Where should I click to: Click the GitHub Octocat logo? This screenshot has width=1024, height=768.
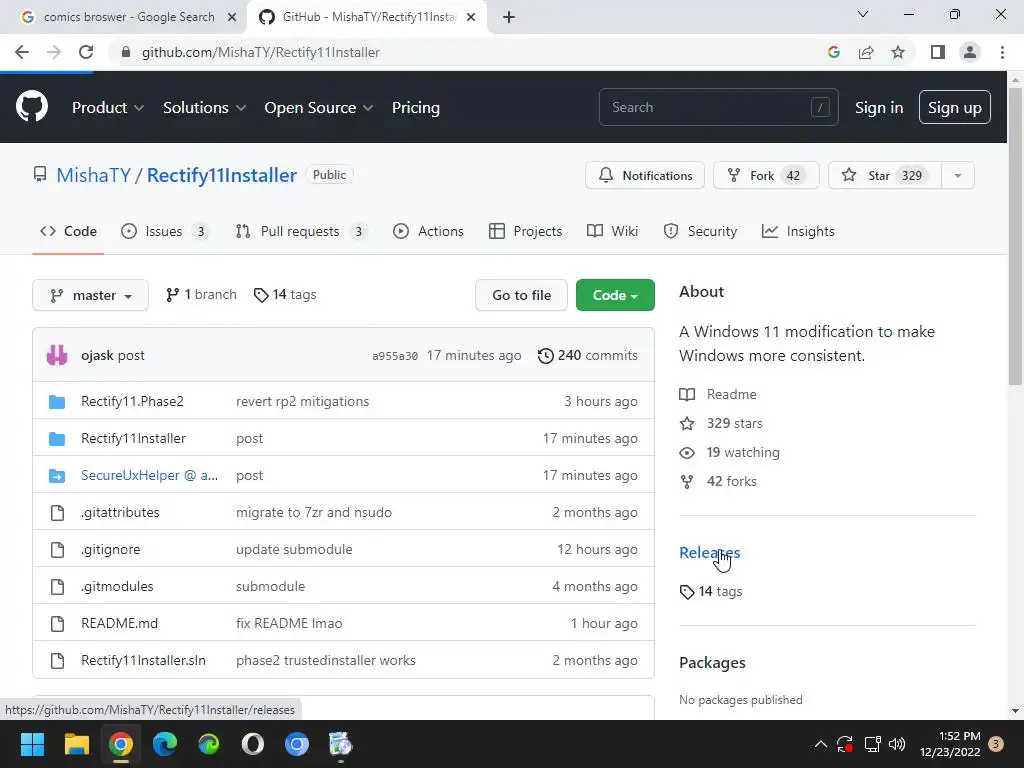pyautogui.click(x=32, y=107)
